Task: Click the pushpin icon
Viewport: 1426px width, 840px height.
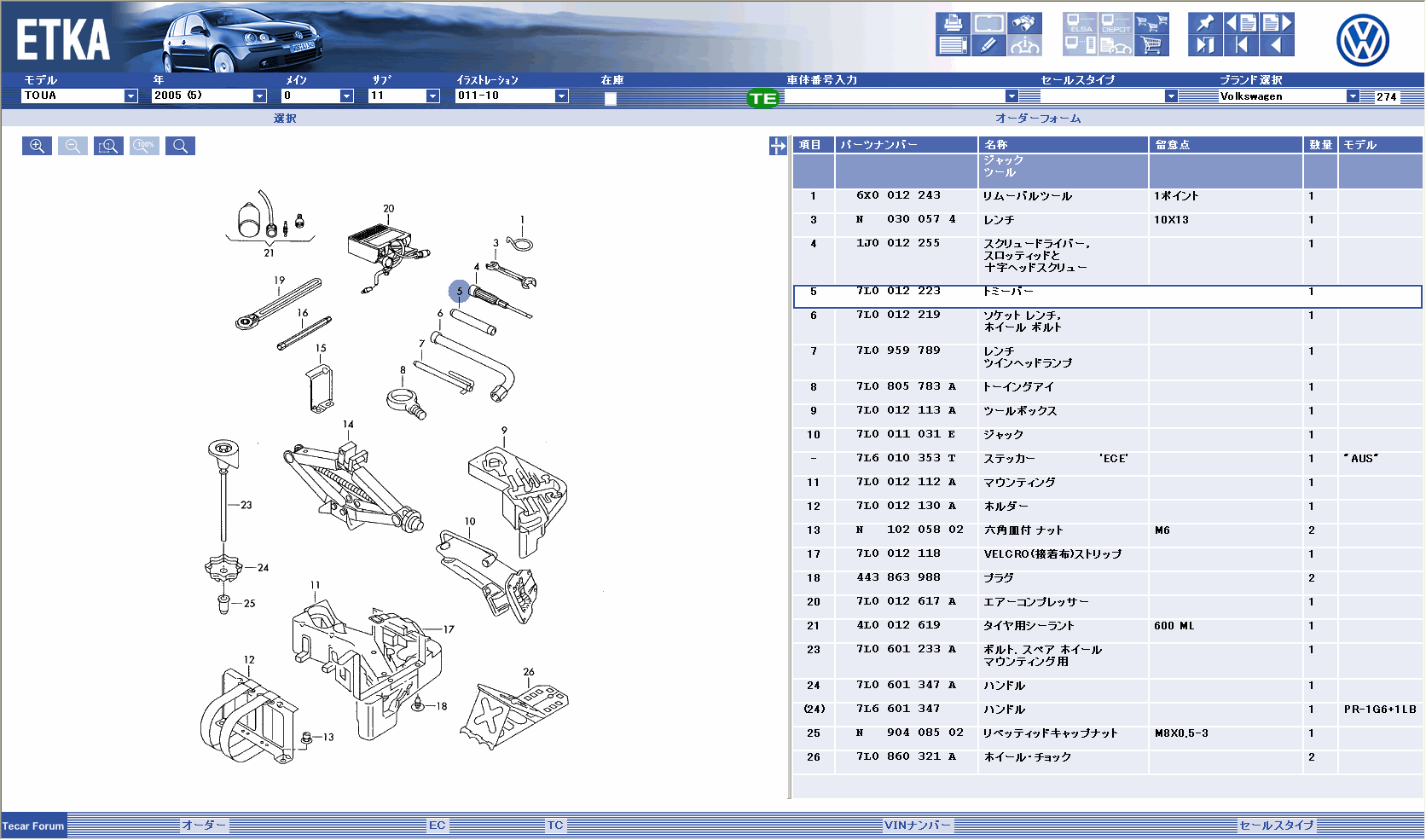Action: (x=1205, y=23)
